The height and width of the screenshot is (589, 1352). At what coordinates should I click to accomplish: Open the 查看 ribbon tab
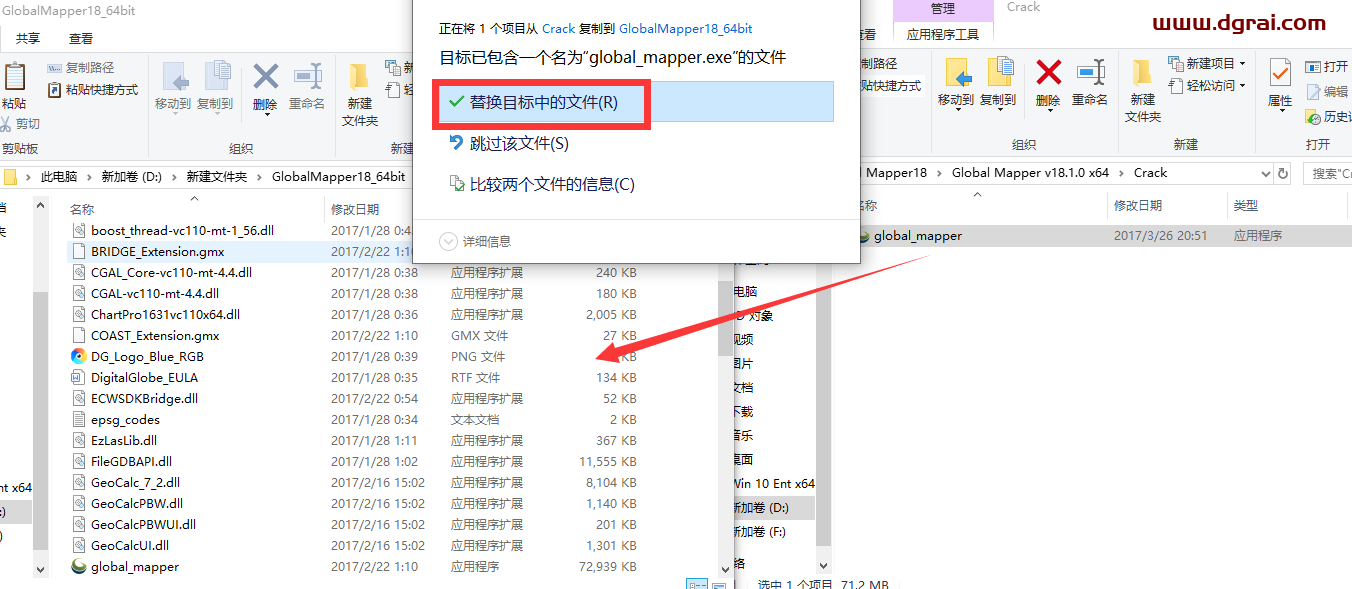(x=81, y=39)
